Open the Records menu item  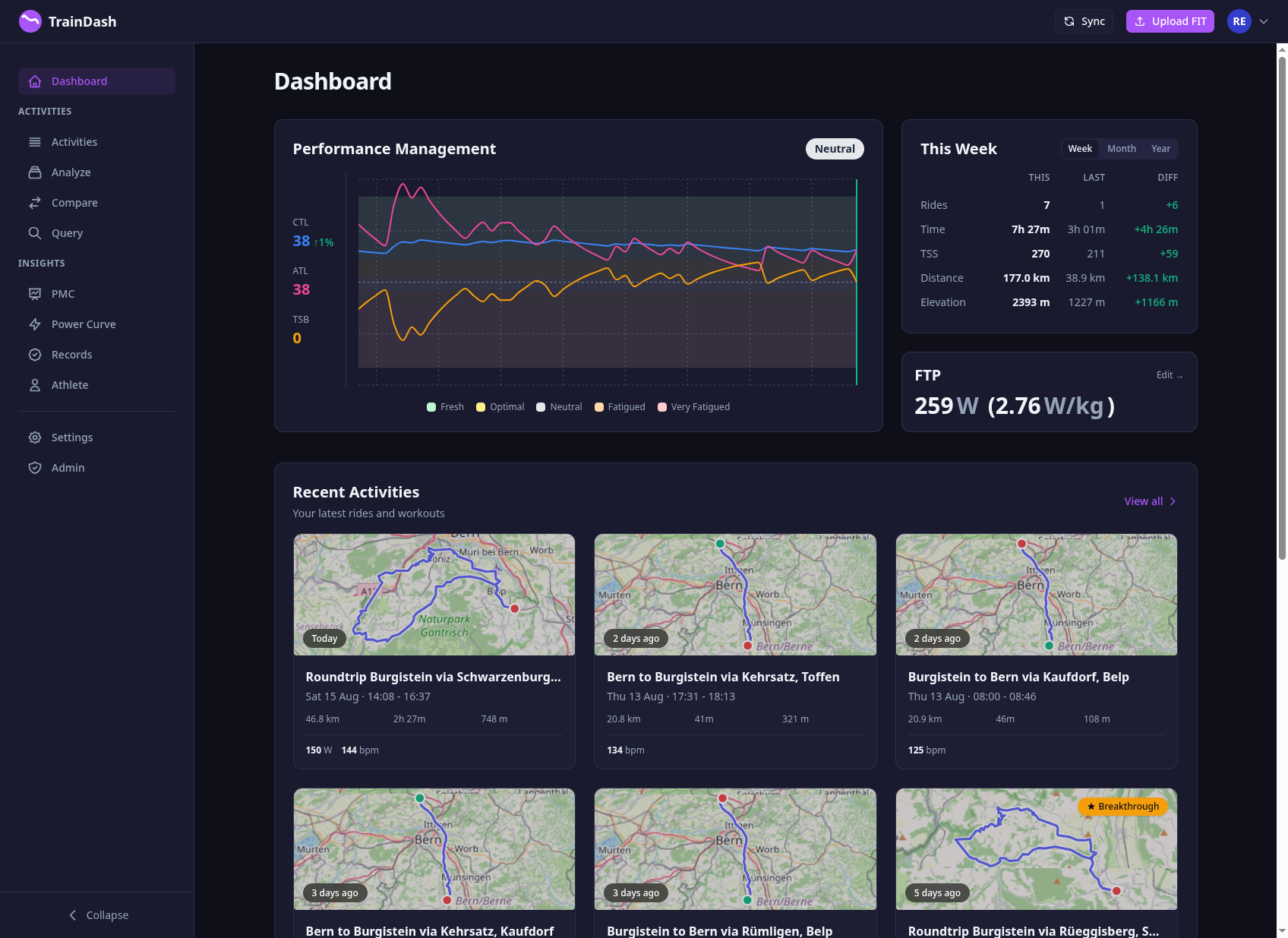coord(96,355)
